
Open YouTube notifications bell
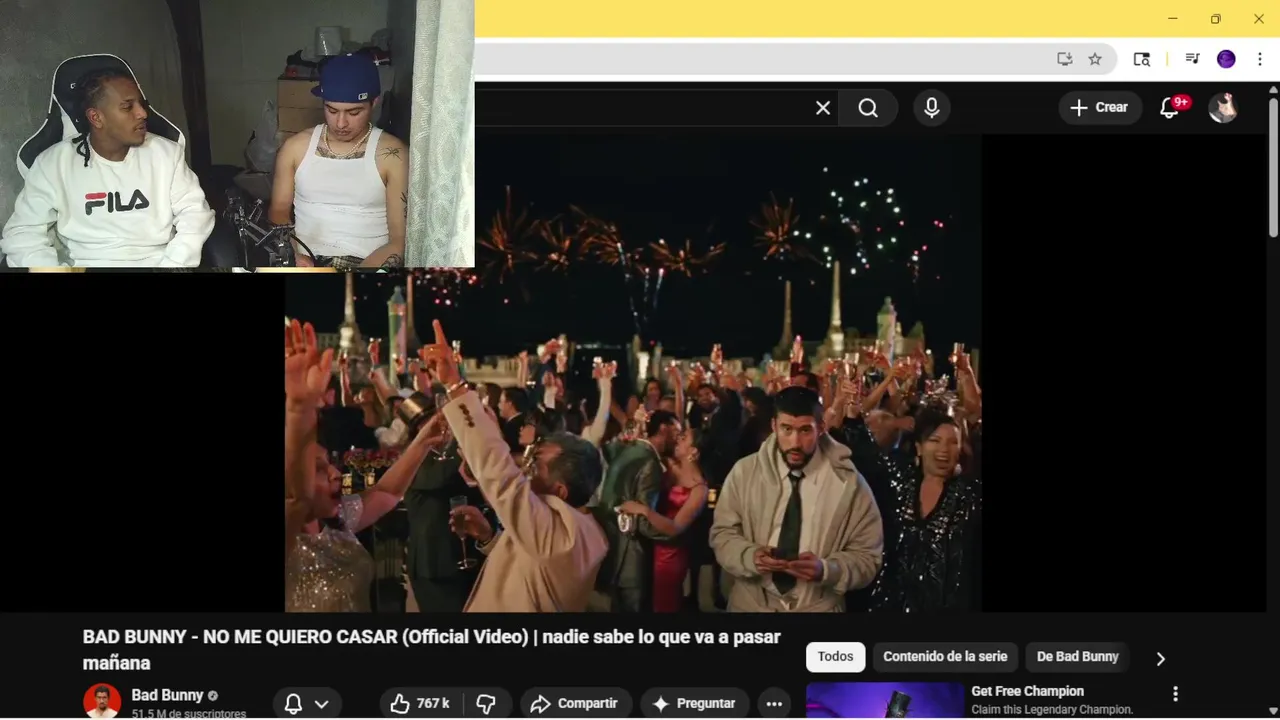click(1169, 108)
